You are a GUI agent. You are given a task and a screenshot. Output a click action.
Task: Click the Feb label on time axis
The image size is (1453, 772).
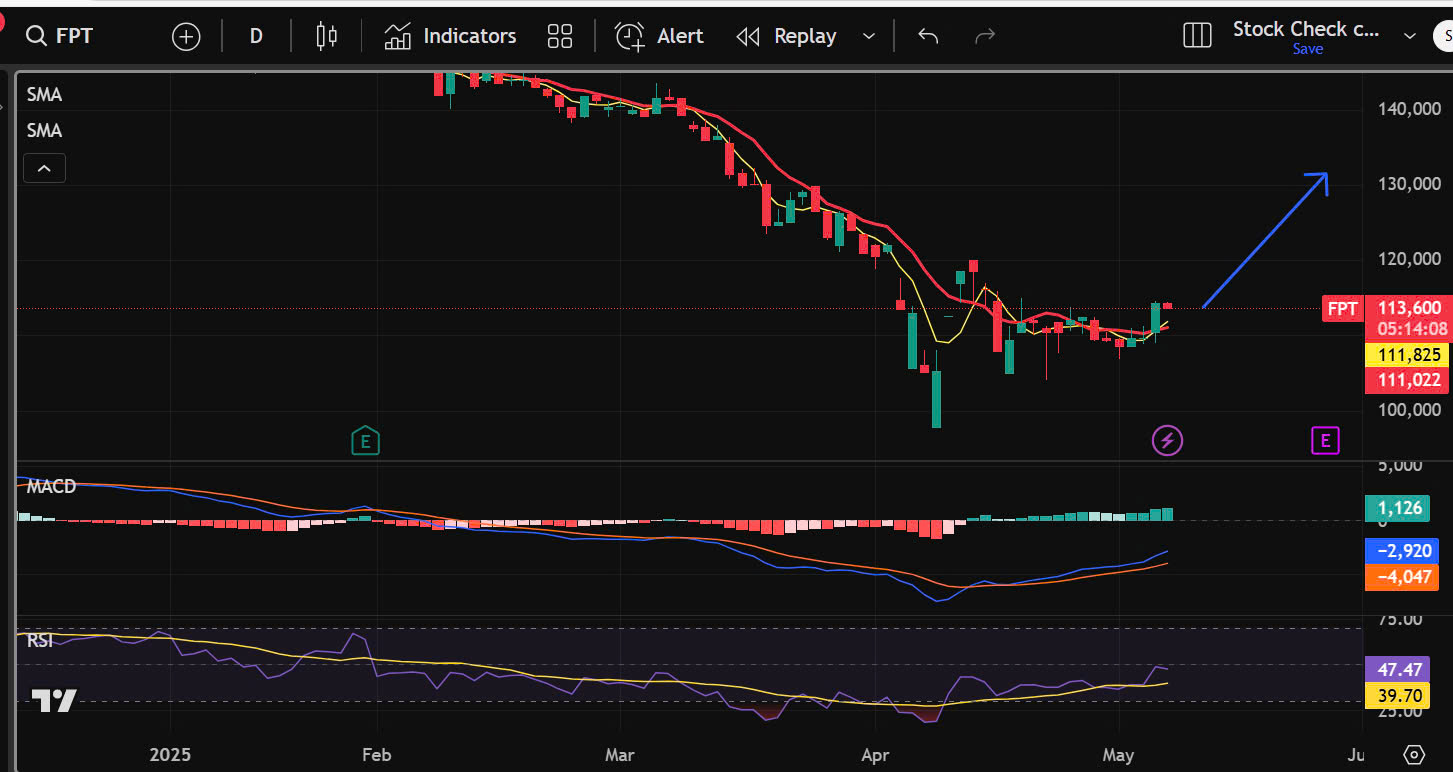click(x=376, y=755)
